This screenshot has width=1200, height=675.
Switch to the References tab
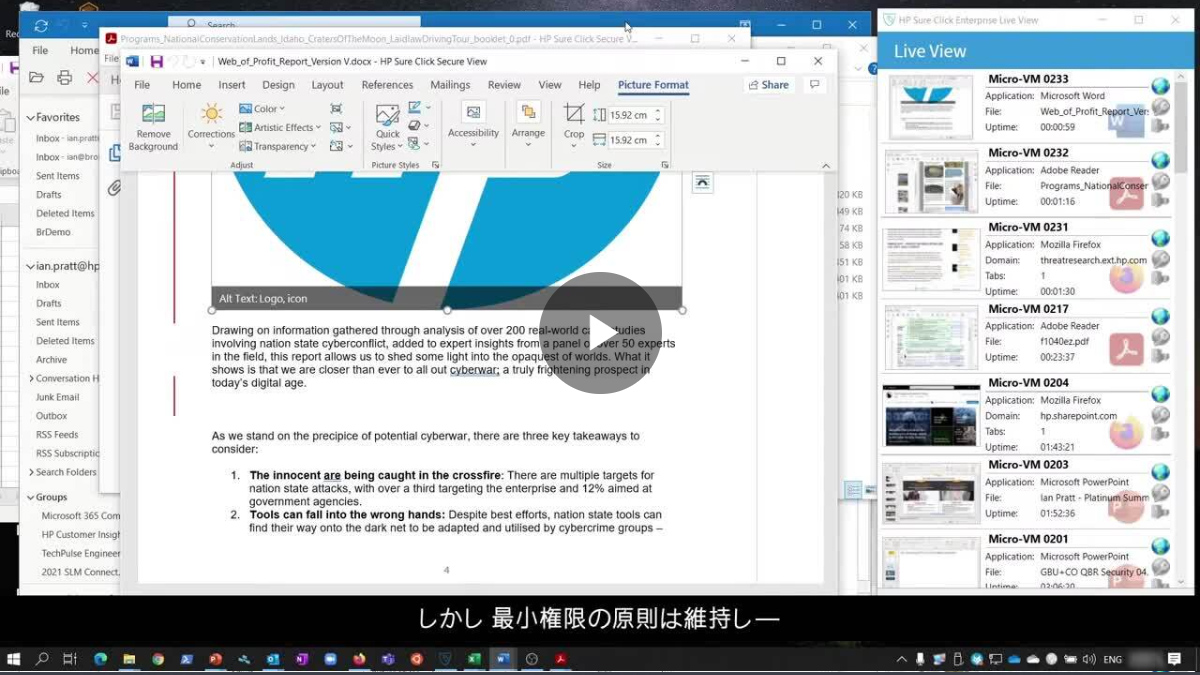coord(387,85)
